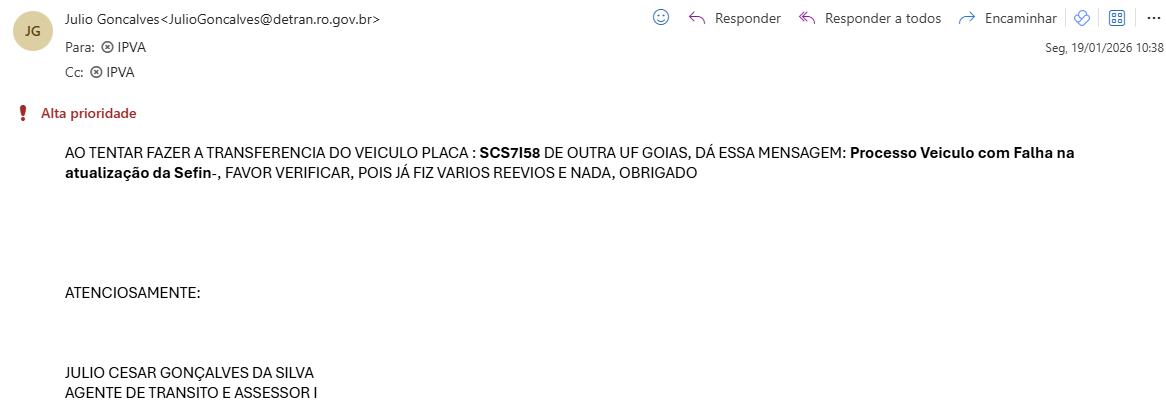
Task: Open the apps grid icon
Action: (1117, 18)
